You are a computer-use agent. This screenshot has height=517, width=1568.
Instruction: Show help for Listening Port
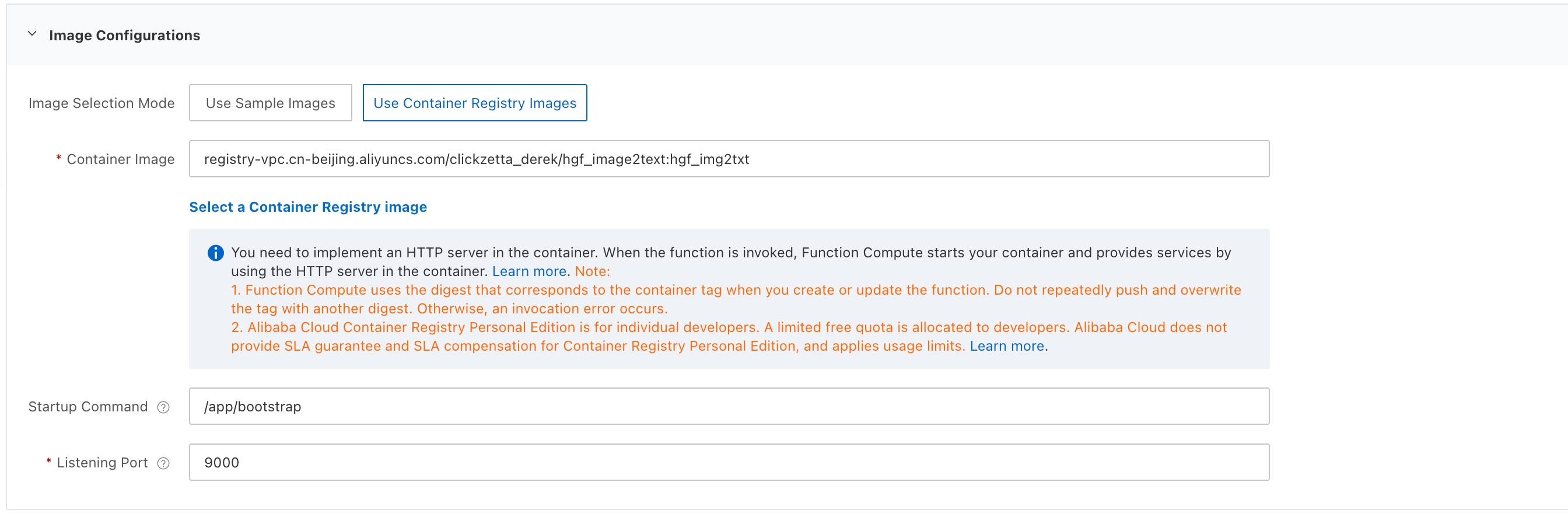click(x=163, y=463)
